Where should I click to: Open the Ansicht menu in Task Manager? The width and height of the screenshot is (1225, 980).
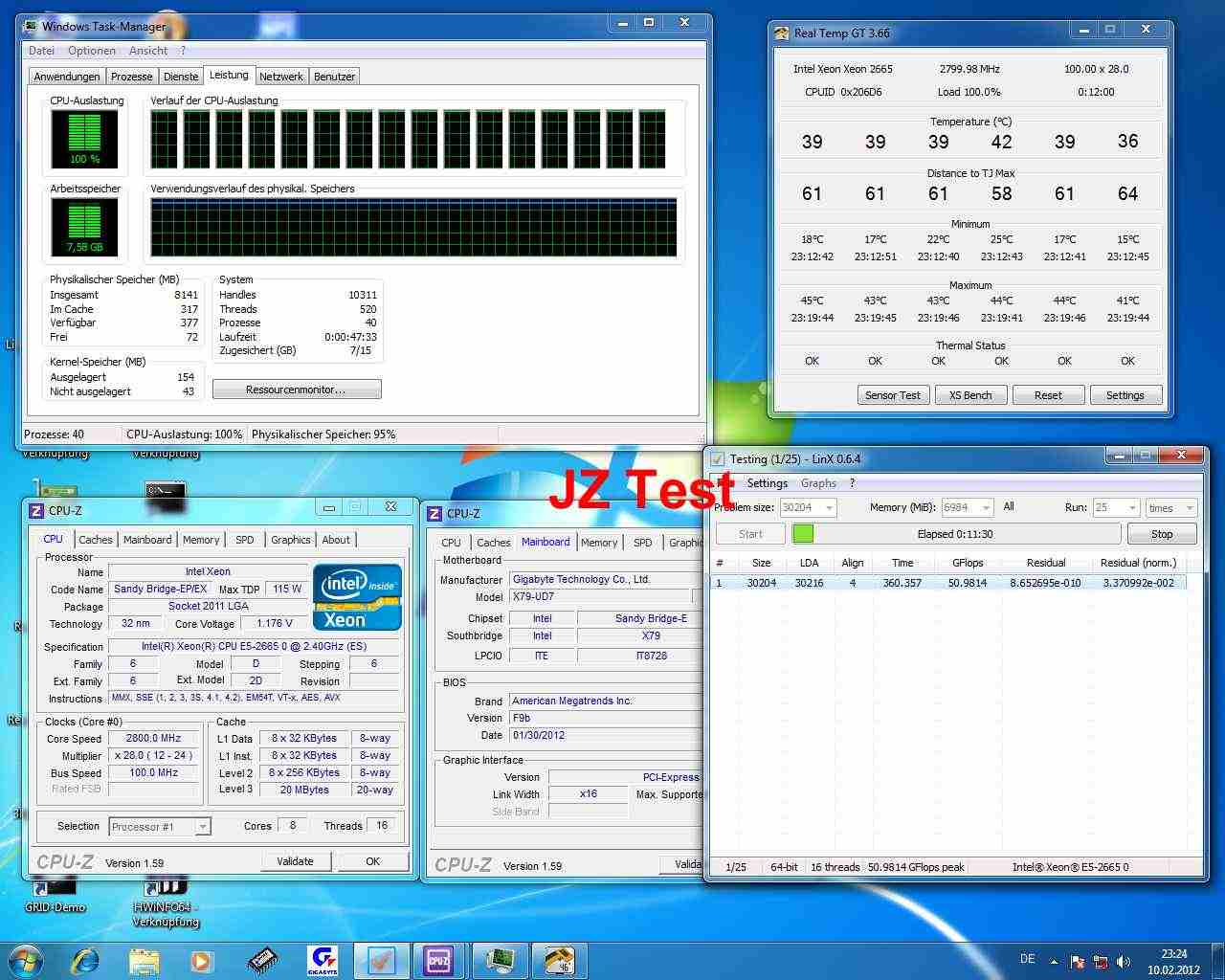148,51
